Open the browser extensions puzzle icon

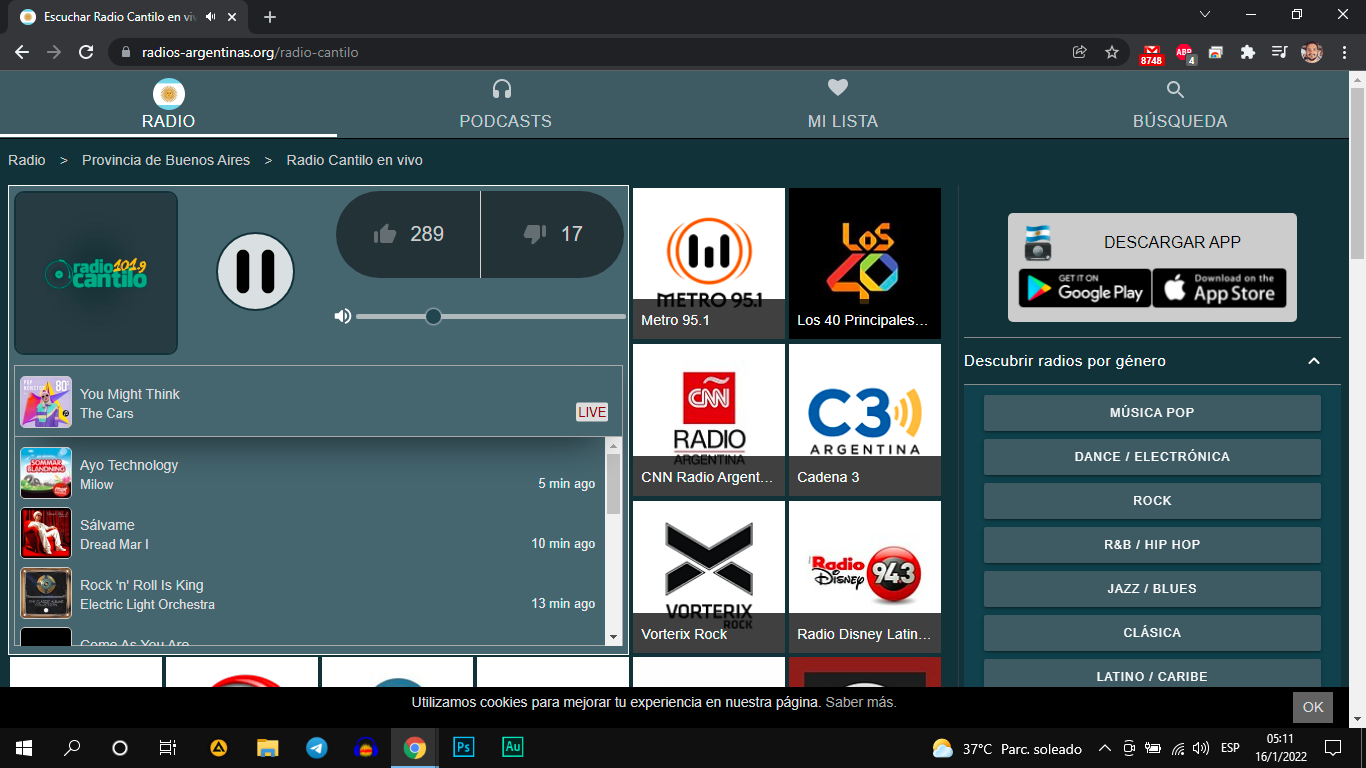[x=1247, y=52]
